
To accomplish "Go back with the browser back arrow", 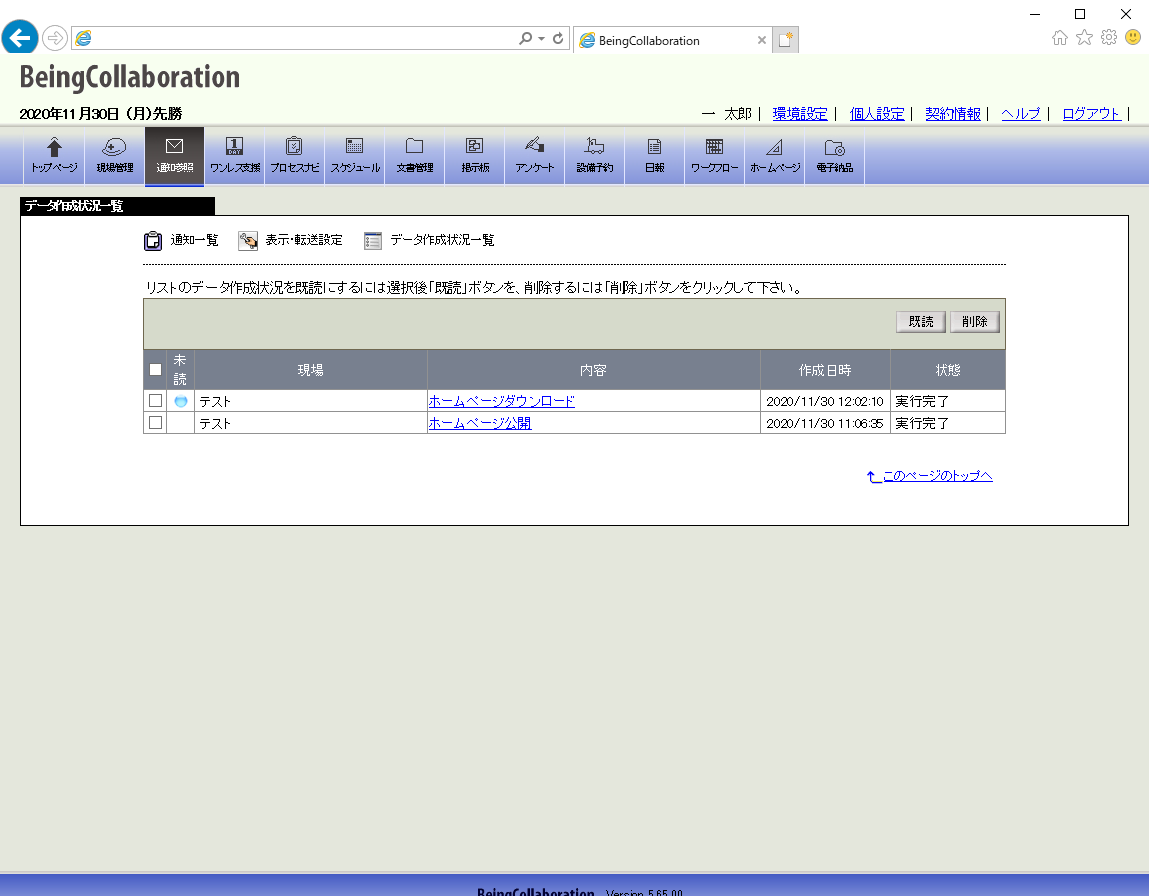I will 20,37.
